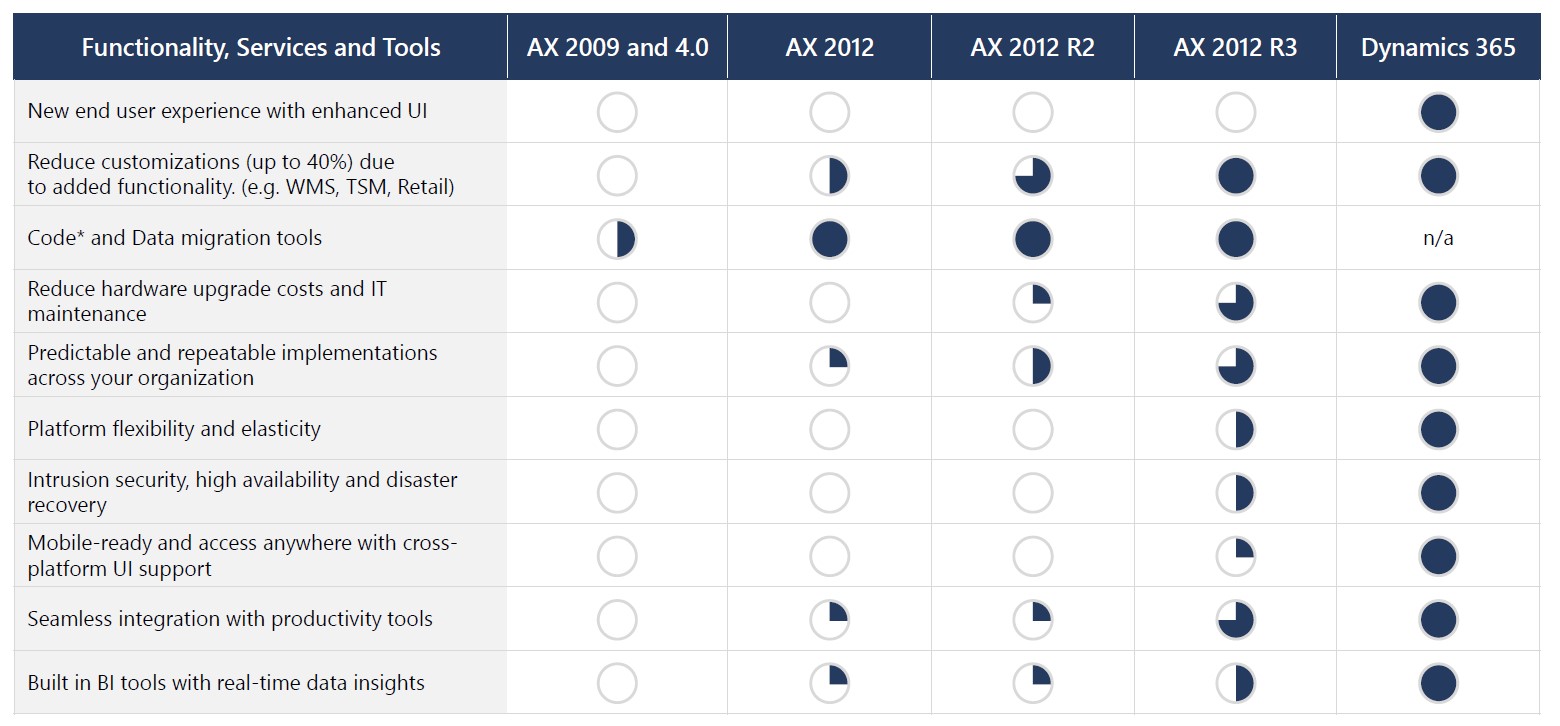The image size is (1560, 726).
Task: Select the AX 2012 R2 column header
Action: 1032,47
